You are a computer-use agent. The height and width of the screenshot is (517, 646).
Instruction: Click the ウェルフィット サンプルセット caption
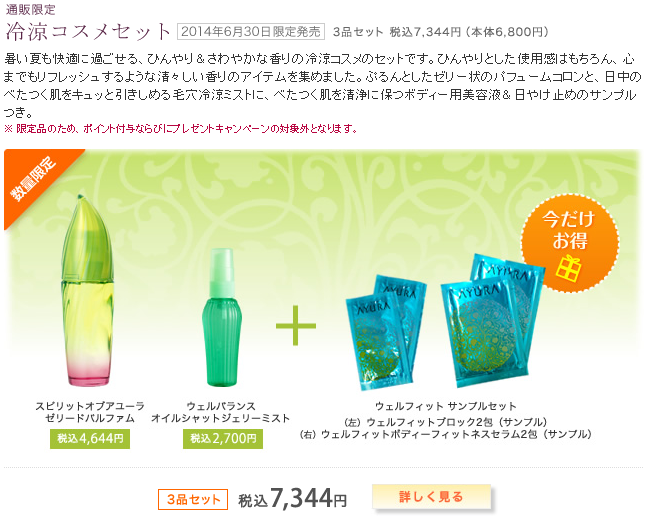446,406
